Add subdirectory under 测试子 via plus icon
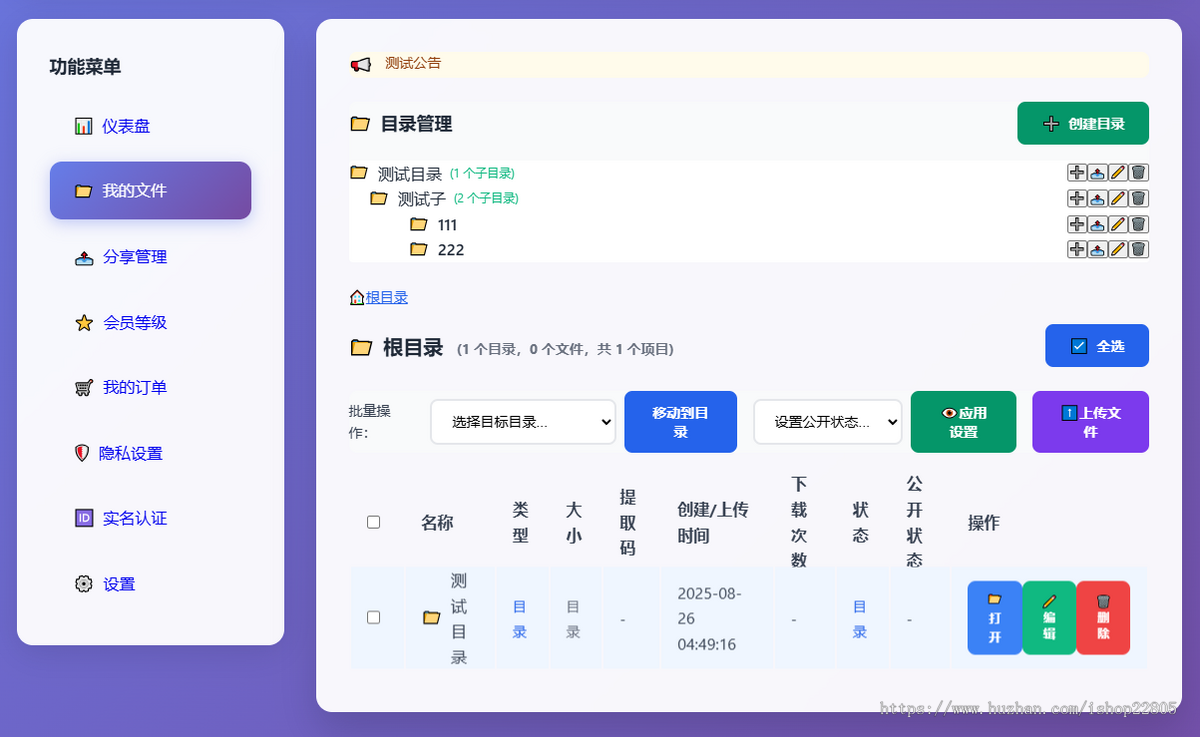 pyautogui.click(x=1077, y=199)
